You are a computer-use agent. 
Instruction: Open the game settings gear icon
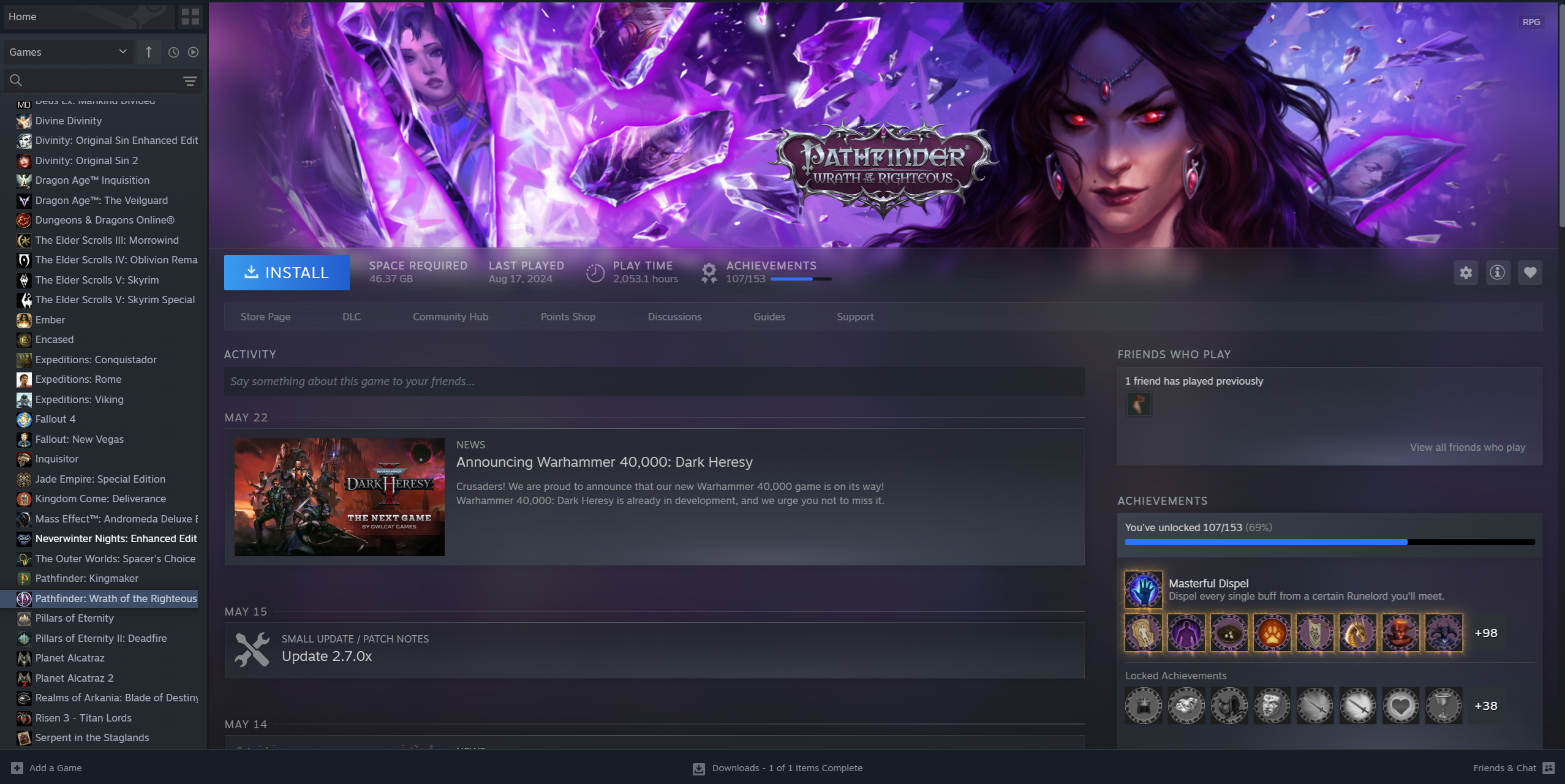click(1465, 273)
